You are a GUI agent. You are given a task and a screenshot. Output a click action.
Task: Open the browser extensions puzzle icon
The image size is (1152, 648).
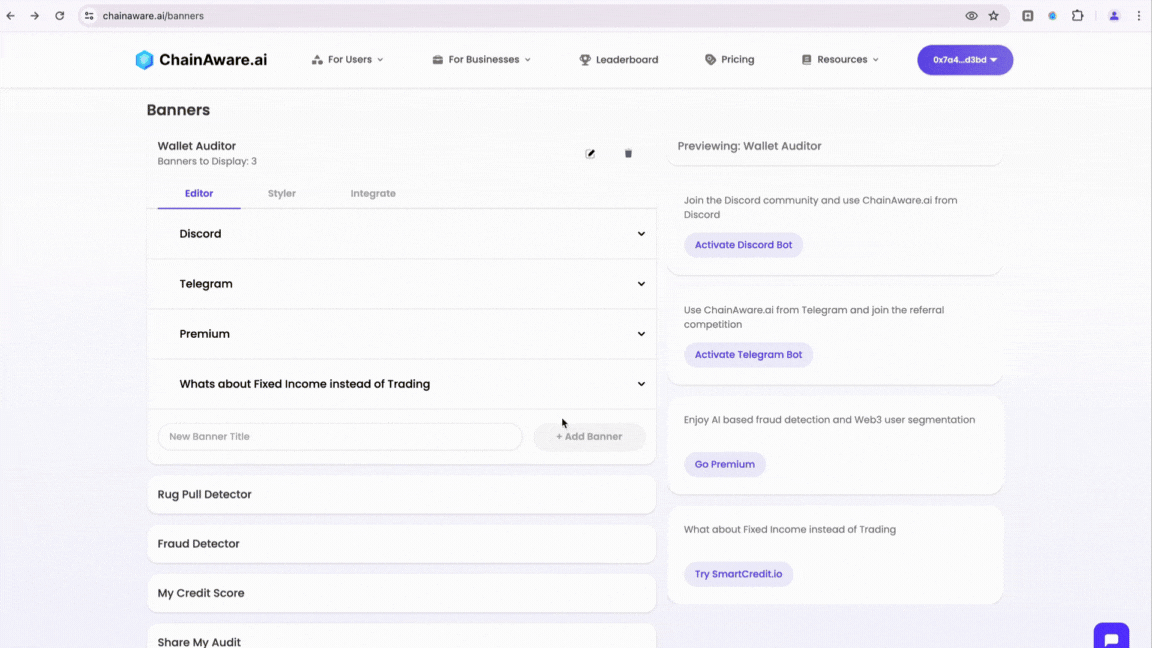pos(1077,15)
